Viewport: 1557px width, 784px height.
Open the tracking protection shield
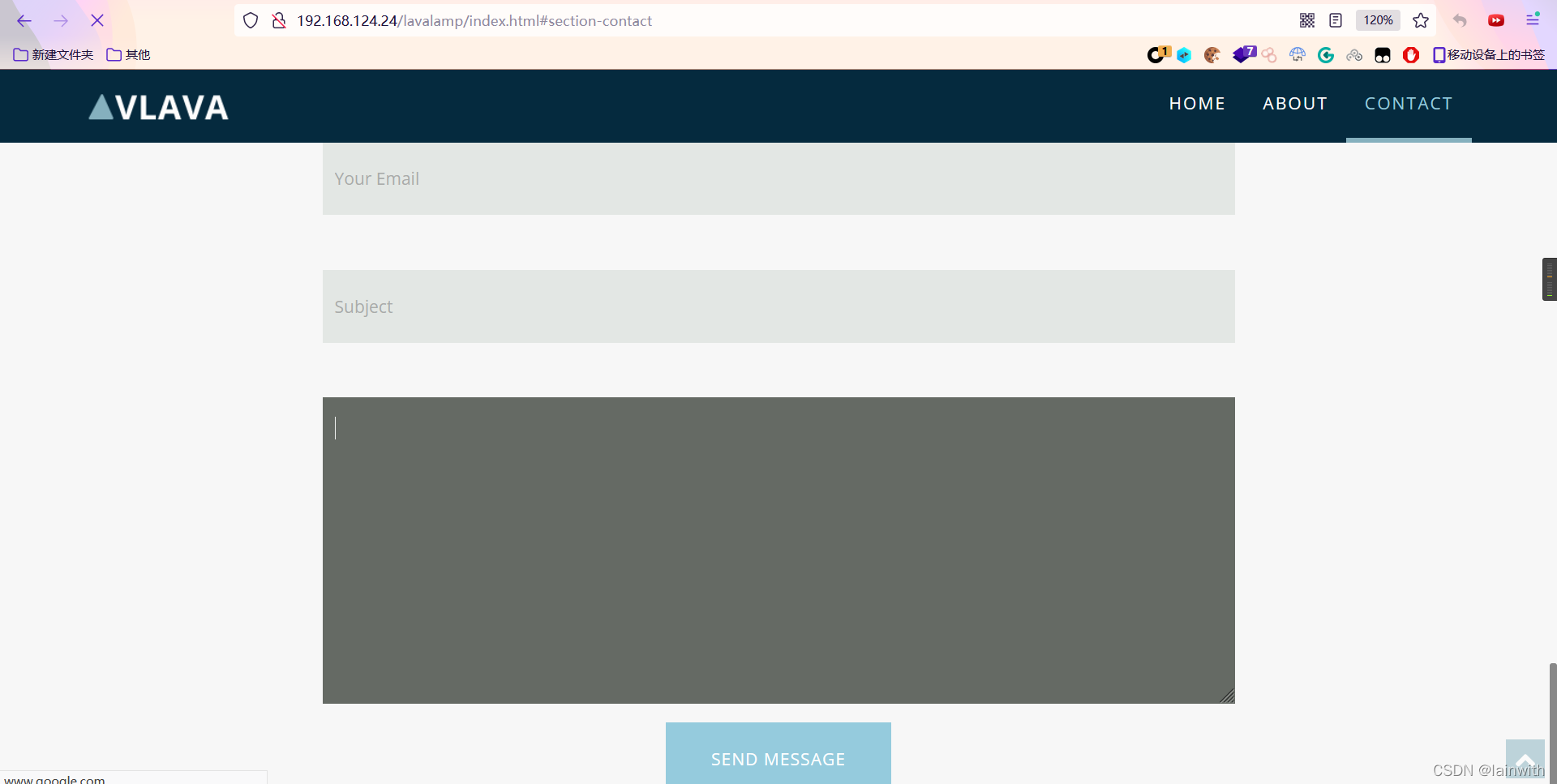click(x=251, y=21)
